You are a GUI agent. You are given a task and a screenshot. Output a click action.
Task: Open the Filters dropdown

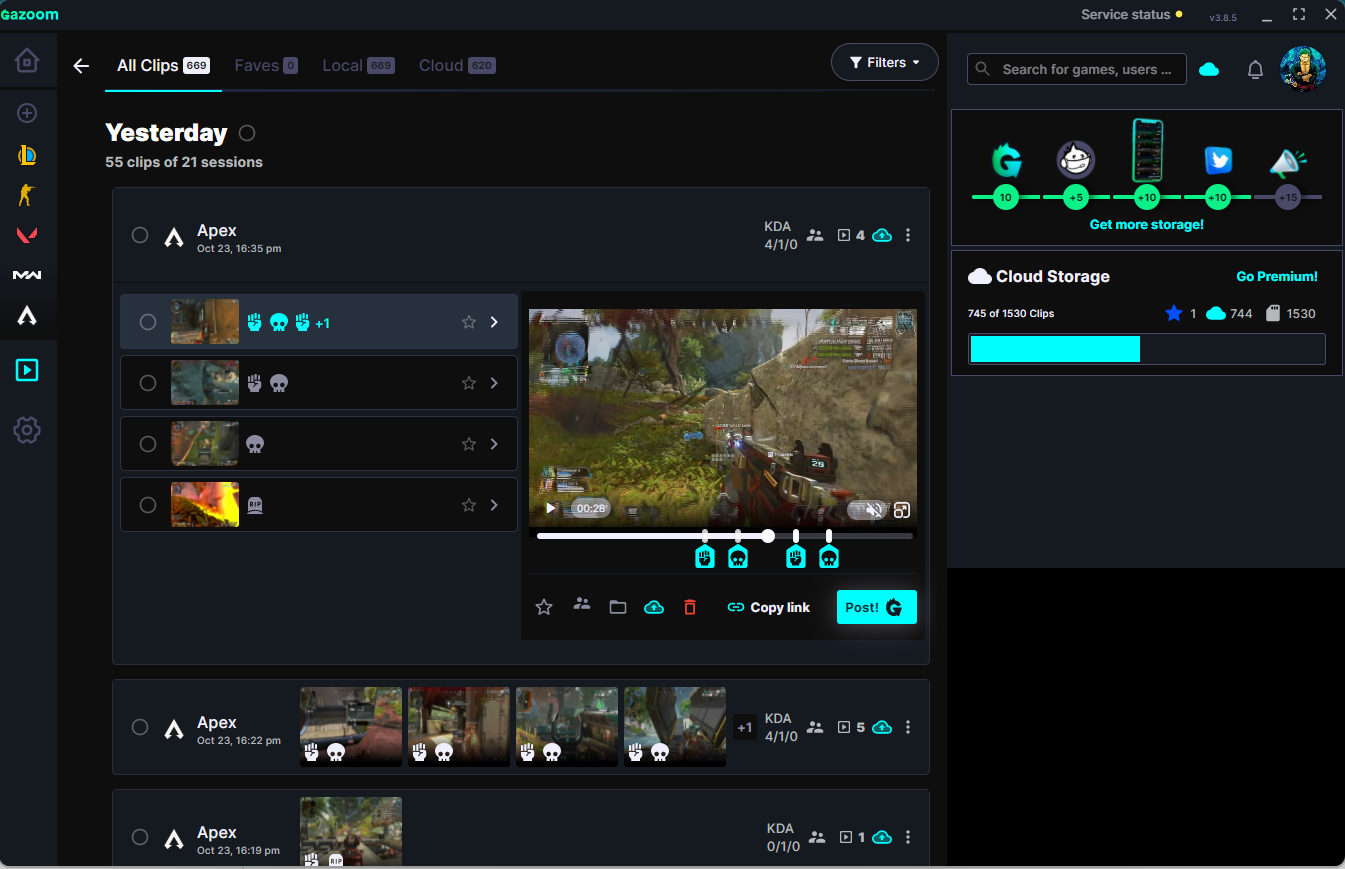point(884,61)
